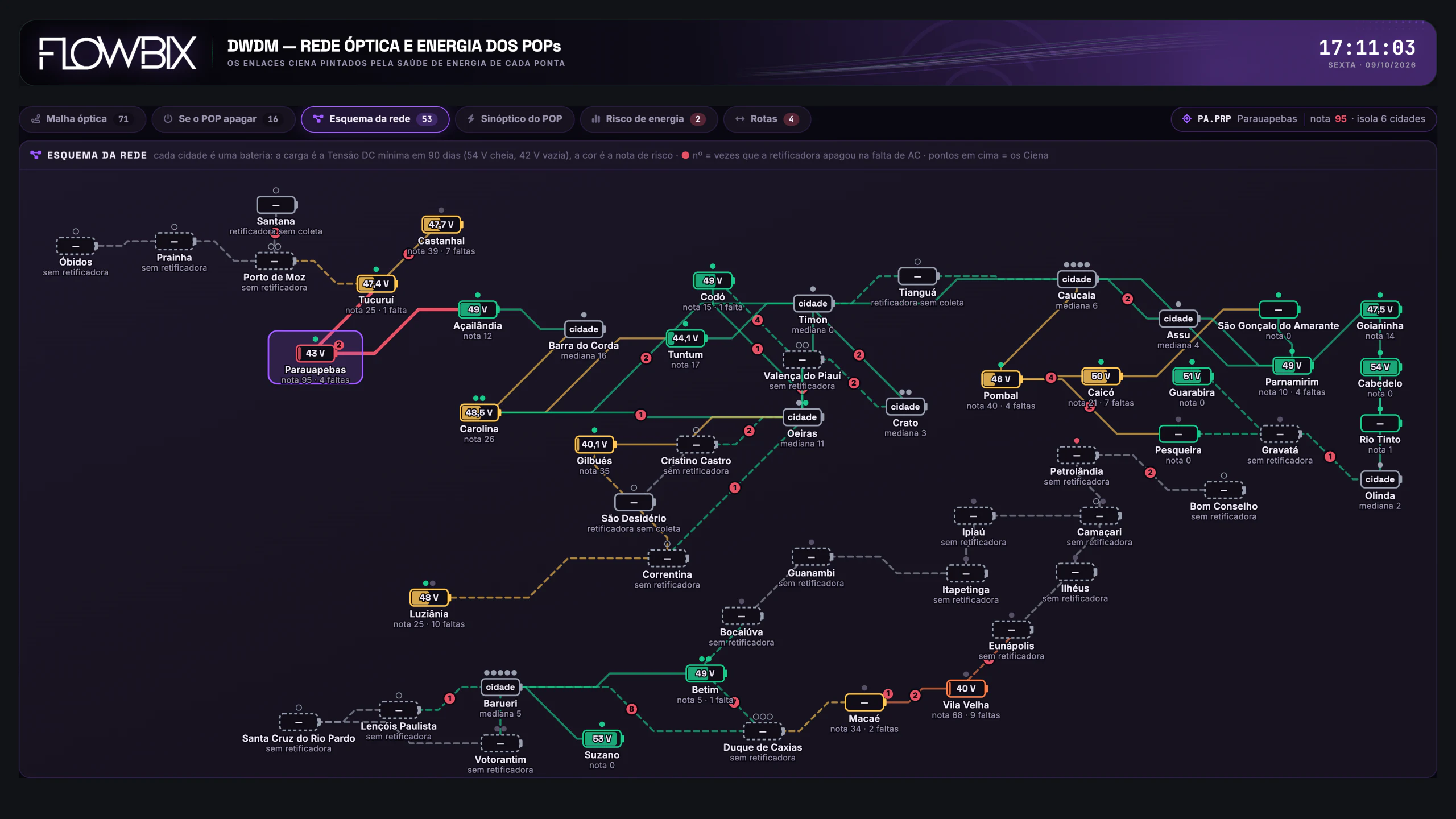
Task: Select the Gilbués 40,1 V battery icon
Action: (x=594, y=444)
